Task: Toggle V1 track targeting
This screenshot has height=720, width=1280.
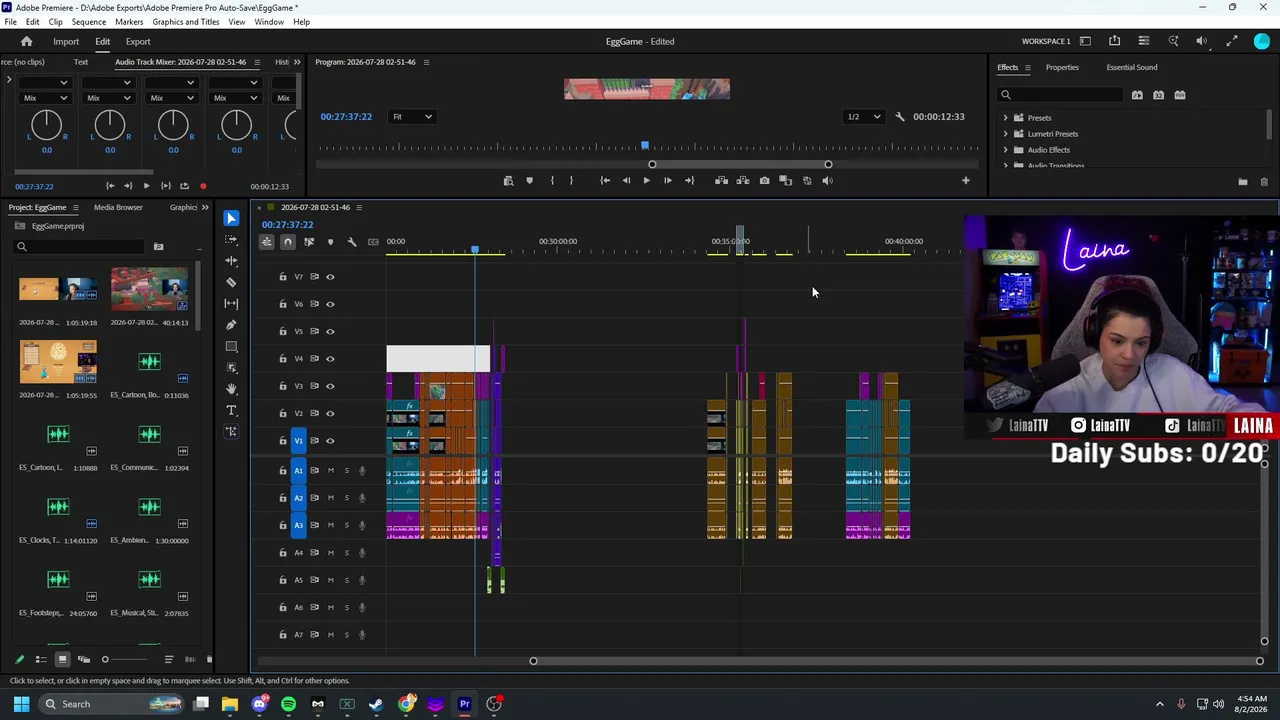Action: [x=298, y=441]
